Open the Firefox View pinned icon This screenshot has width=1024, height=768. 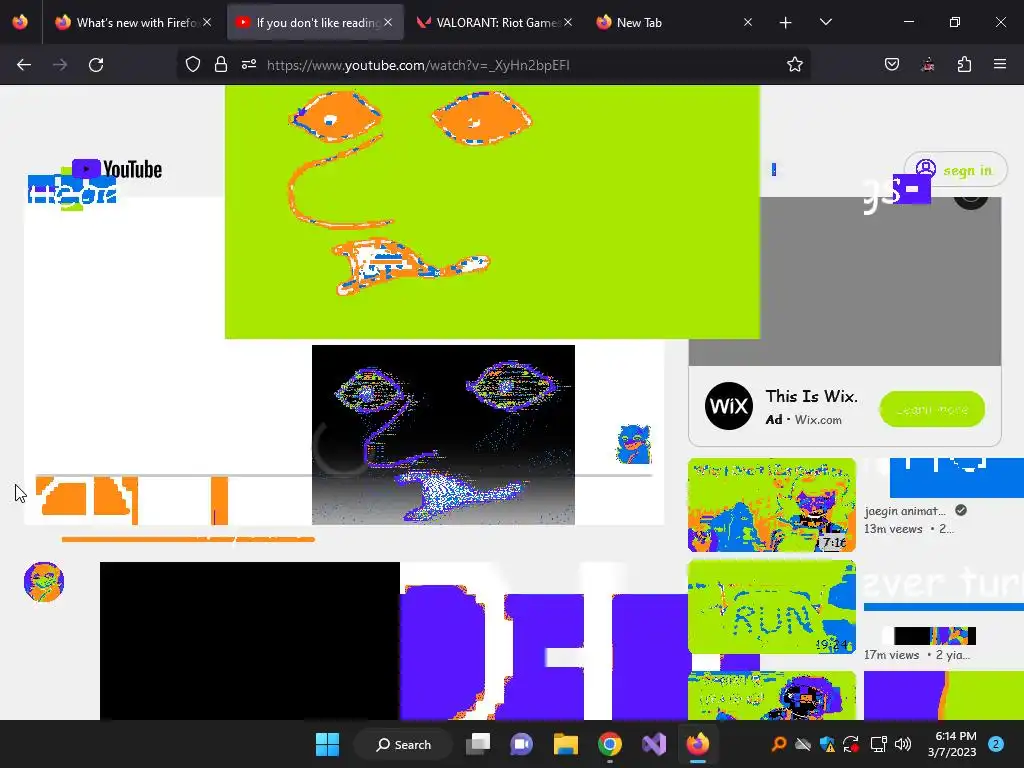click(x=20, y=22)
